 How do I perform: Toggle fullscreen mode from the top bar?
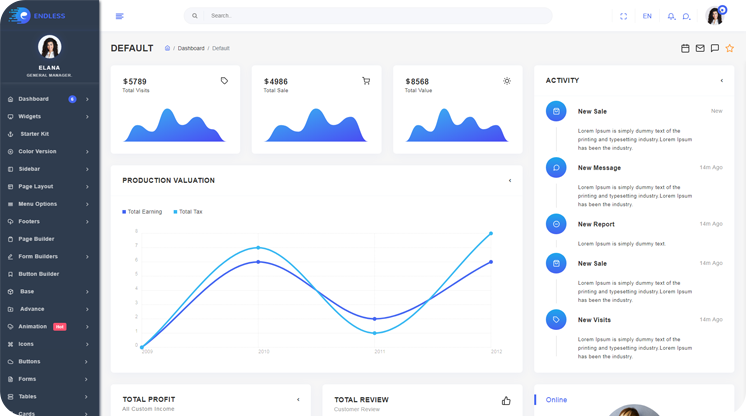coord(624,16)
